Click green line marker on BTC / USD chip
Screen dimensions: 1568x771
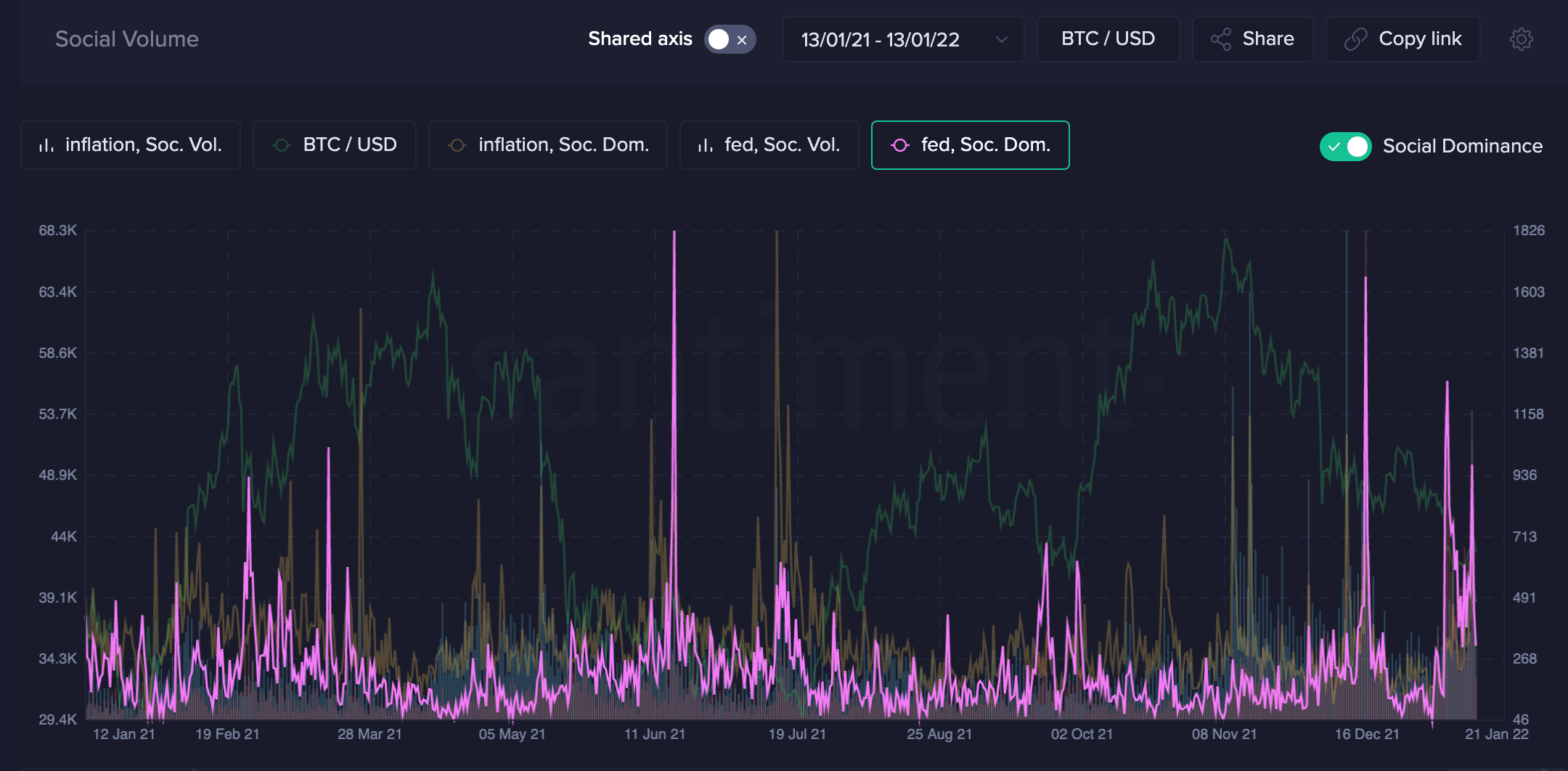(282, 145)
